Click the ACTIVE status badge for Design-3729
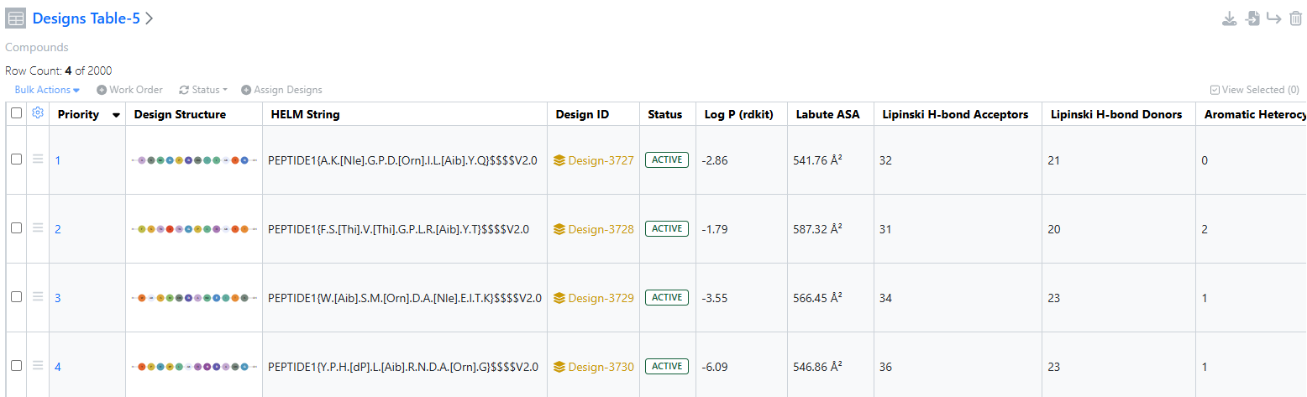1307x397 pixels. [x=667, y=298]
